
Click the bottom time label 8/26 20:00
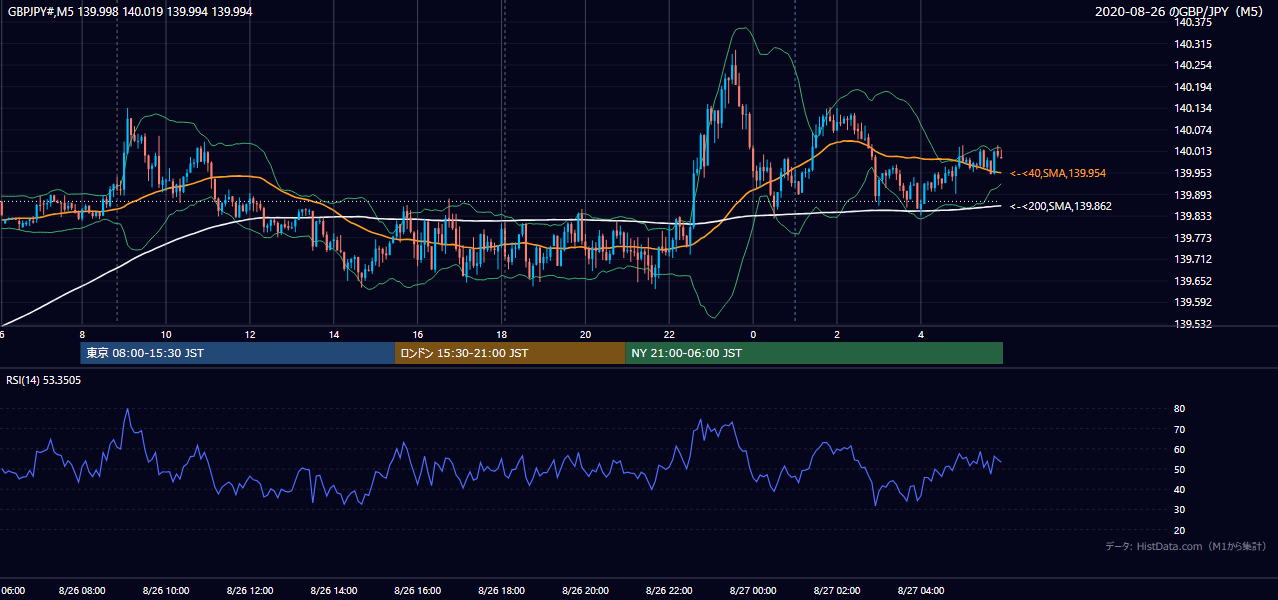pos(585,591)
